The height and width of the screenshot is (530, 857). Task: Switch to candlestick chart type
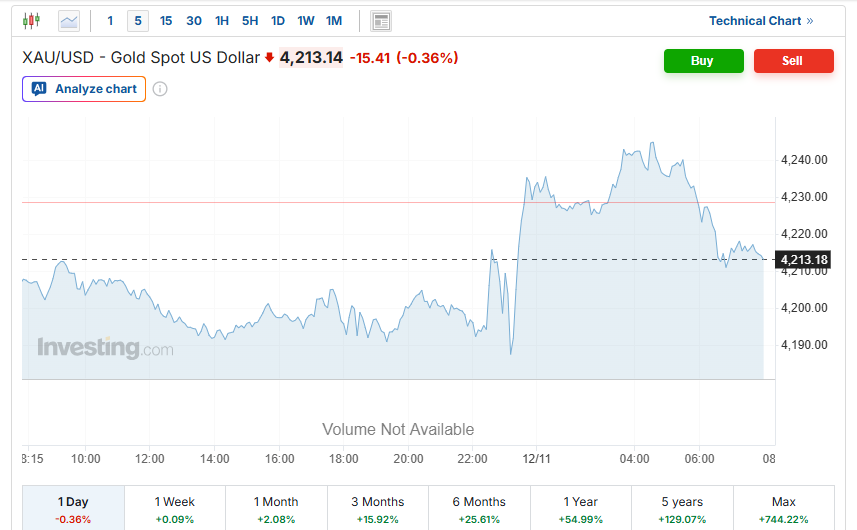click(31, 20)
